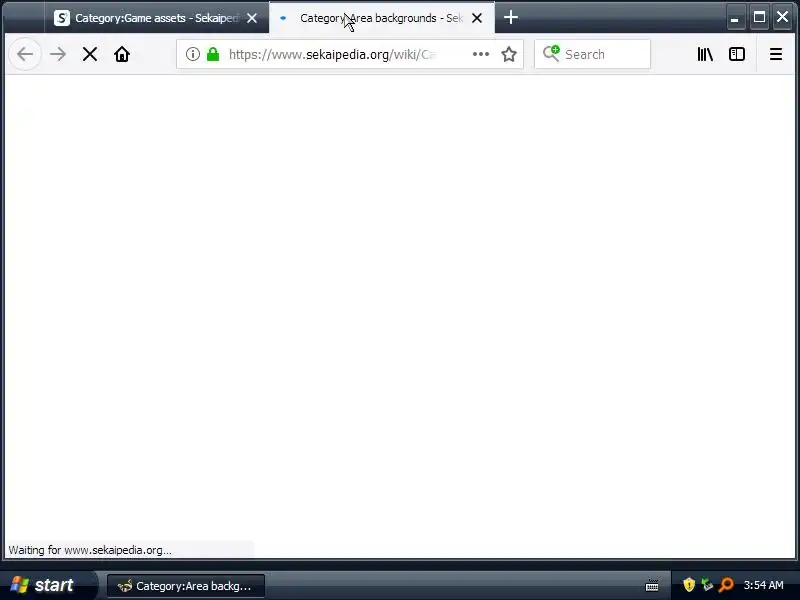Open the Firefox home page
Viewport: 800px width, 600px height.
point(122,54)
